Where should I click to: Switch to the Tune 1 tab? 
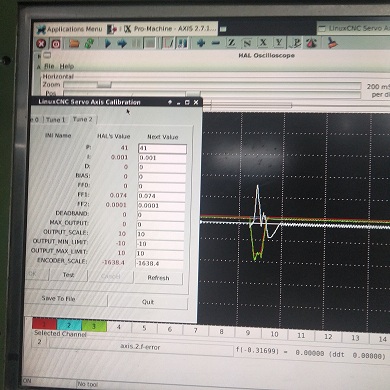click(x=56, y=119)
